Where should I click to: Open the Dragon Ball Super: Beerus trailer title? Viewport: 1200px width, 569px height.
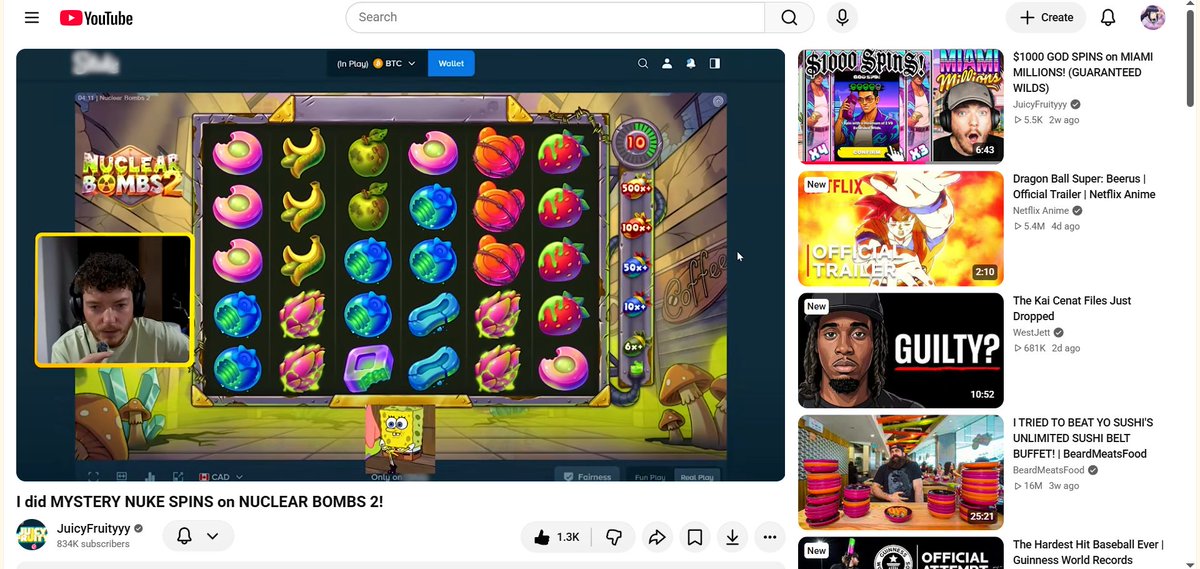(1084, 187)
